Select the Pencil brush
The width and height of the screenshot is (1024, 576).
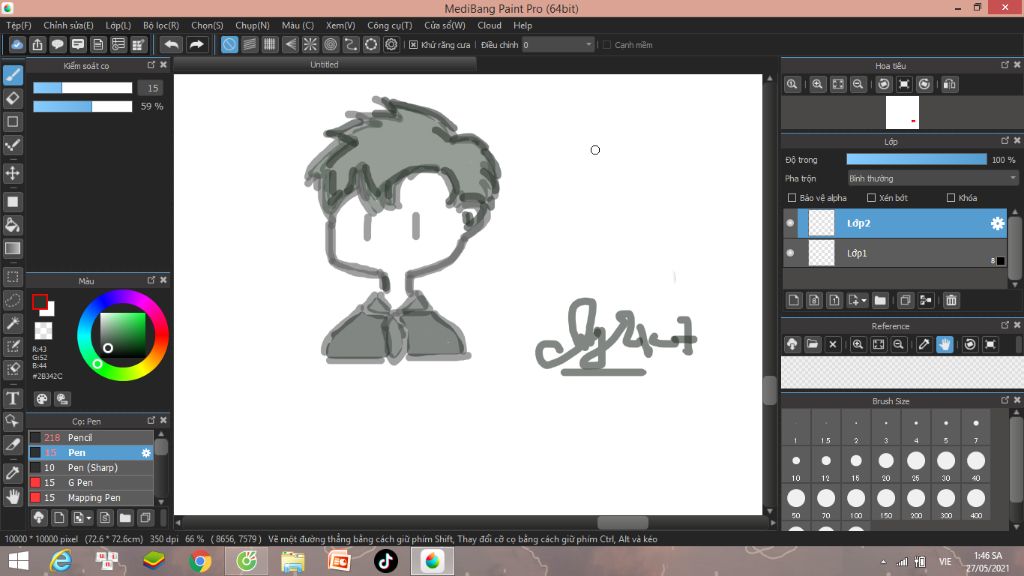91,438
